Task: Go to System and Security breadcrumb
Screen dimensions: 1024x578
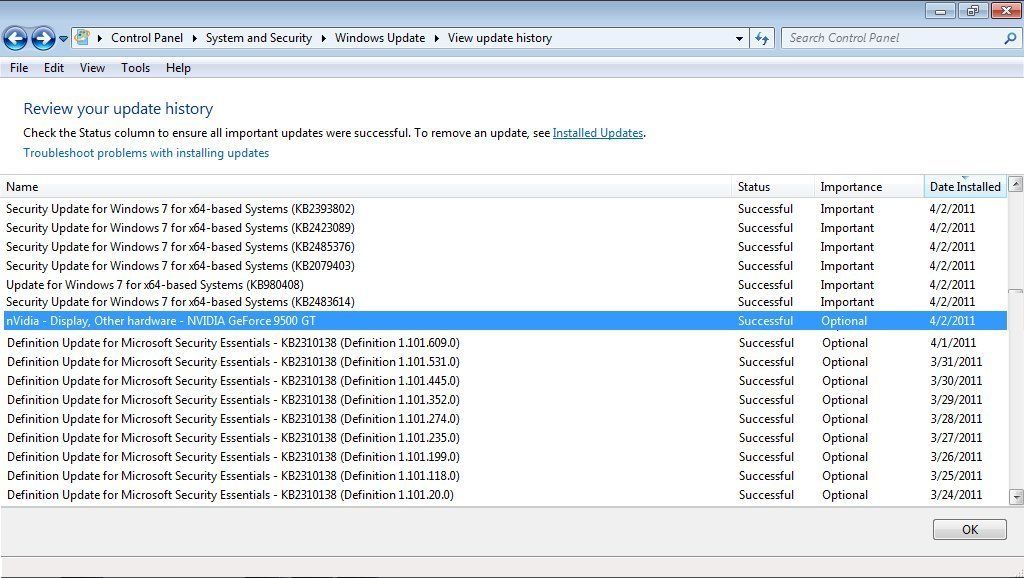Action: [x=259, y=38]
